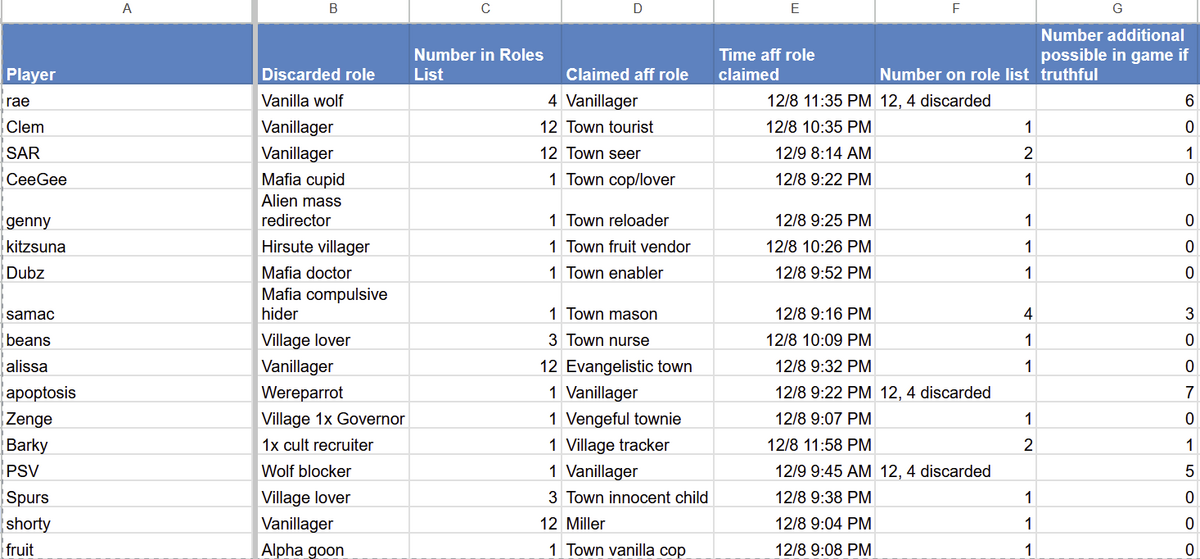The height and width of the screenshot is (559, 1200).
Task: Click column C header letter
Action: pos(485,9)
